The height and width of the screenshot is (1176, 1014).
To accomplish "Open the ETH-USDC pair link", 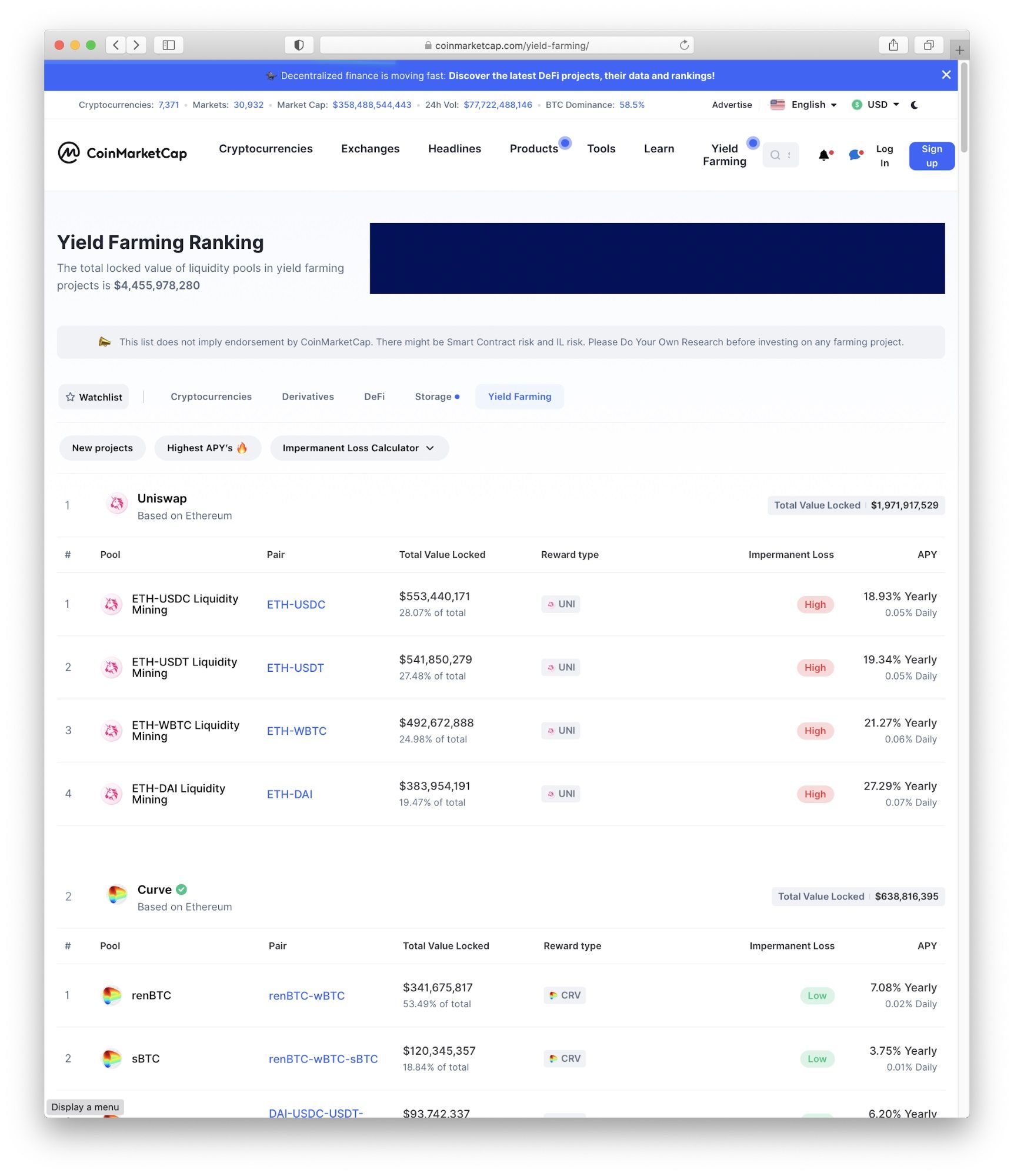I will [x=296, y=605].
